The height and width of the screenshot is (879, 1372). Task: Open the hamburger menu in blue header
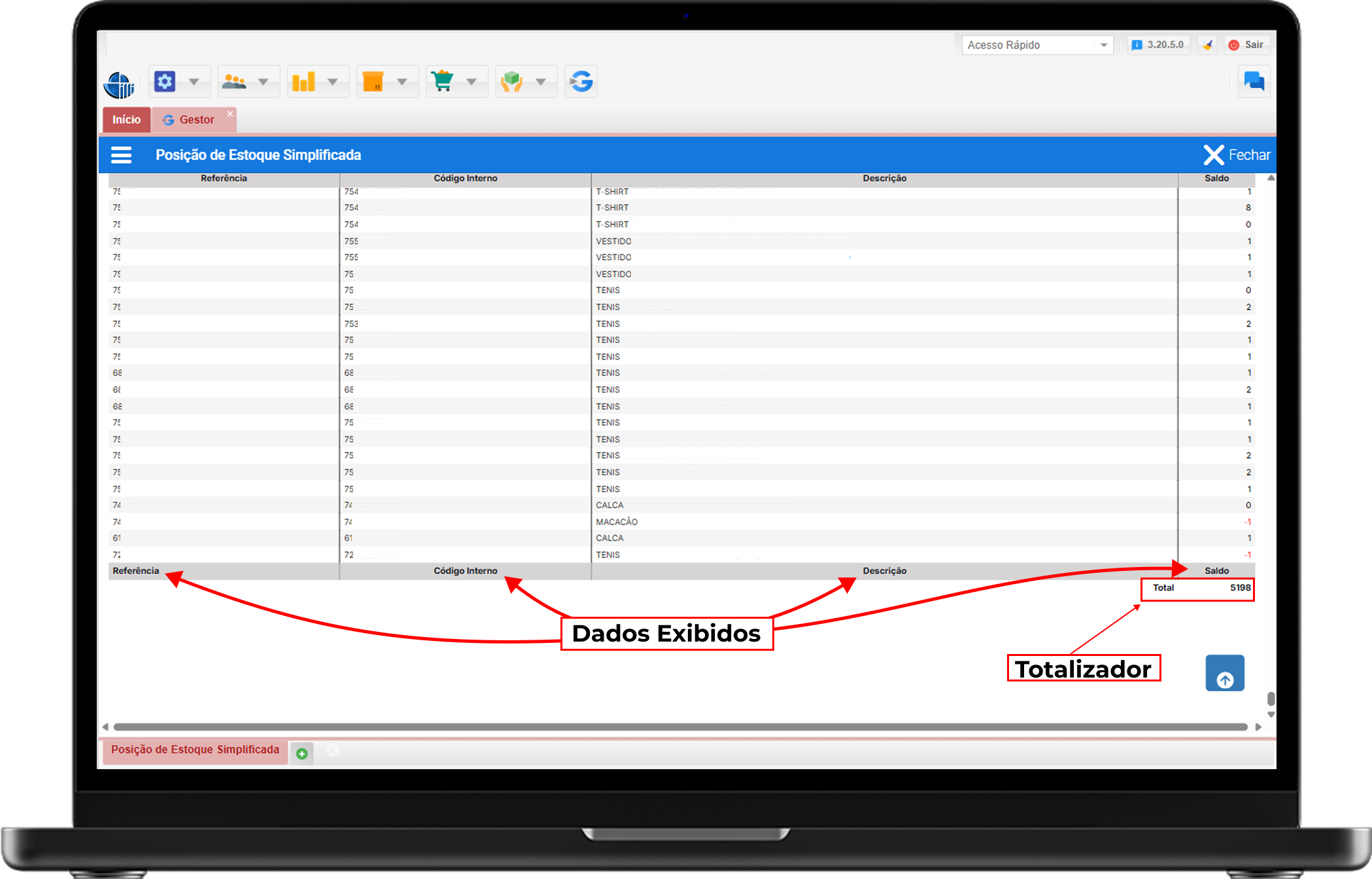coord(122,155)
